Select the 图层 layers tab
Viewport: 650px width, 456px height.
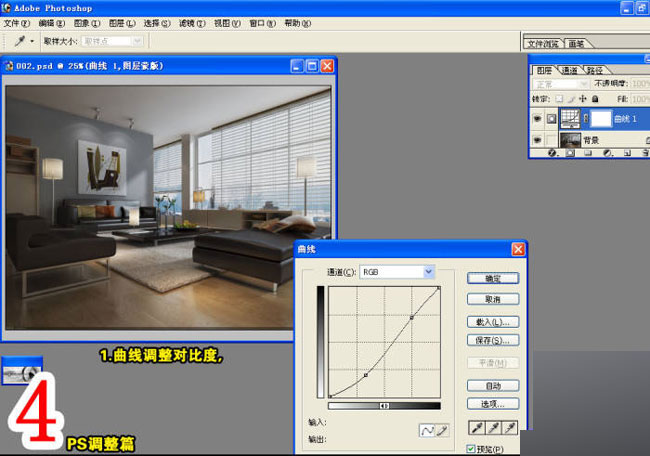(544, 70)
